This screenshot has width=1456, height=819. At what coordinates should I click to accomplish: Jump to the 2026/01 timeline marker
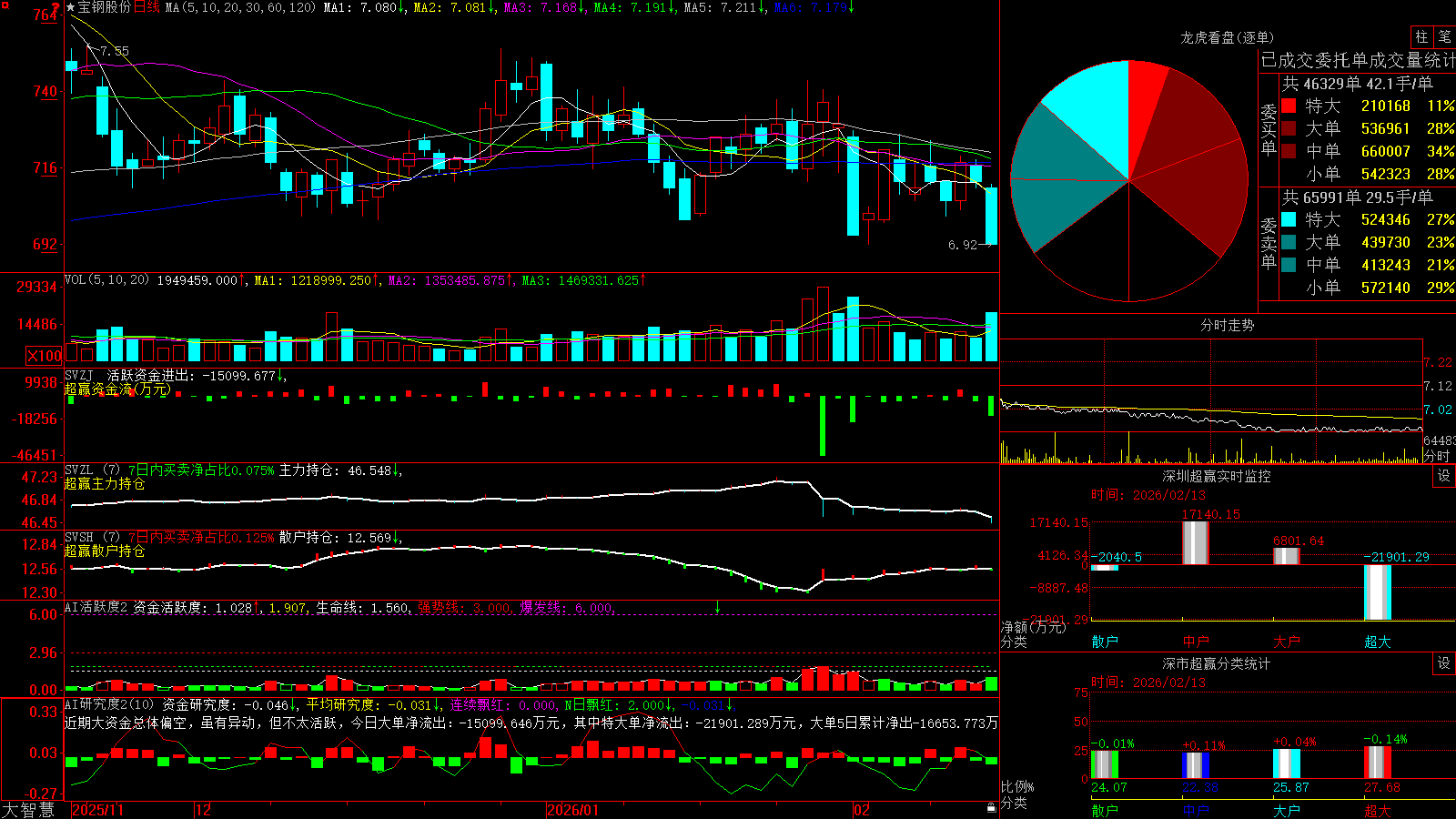coord(573,810)
